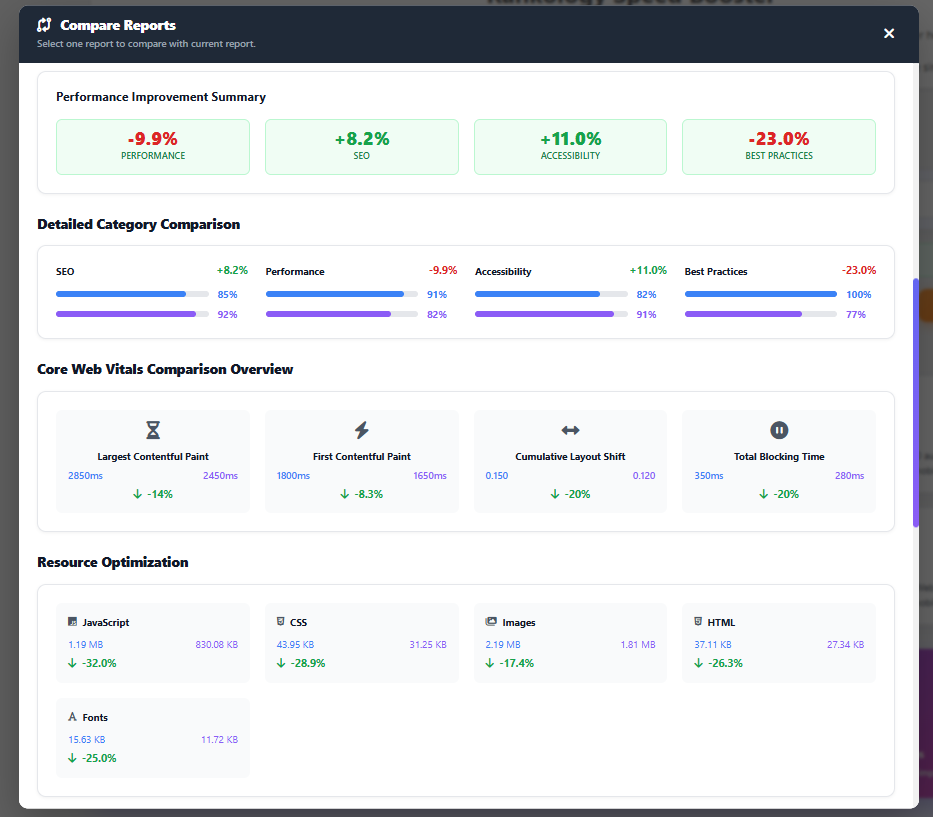Image resolution: width=933 pixels, height=817 pixels.
Task: Select the +8.2% SEO summary card
Action: click(x=362, y=147)
